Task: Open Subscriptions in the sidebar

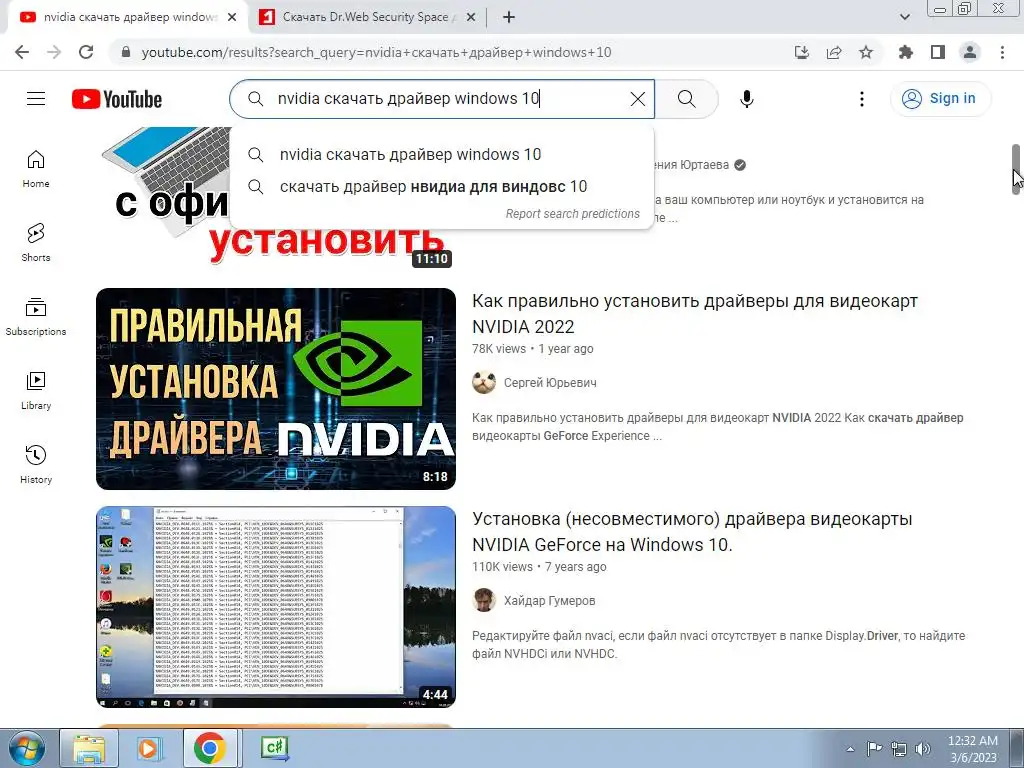Action: click(36, 317)
